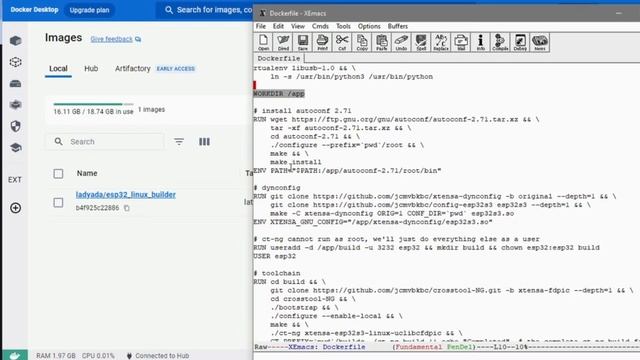Undo last edit with the Undo icon
Image resolution: width=640 pixels, height=360 pixels.
(x=401, y=42)
